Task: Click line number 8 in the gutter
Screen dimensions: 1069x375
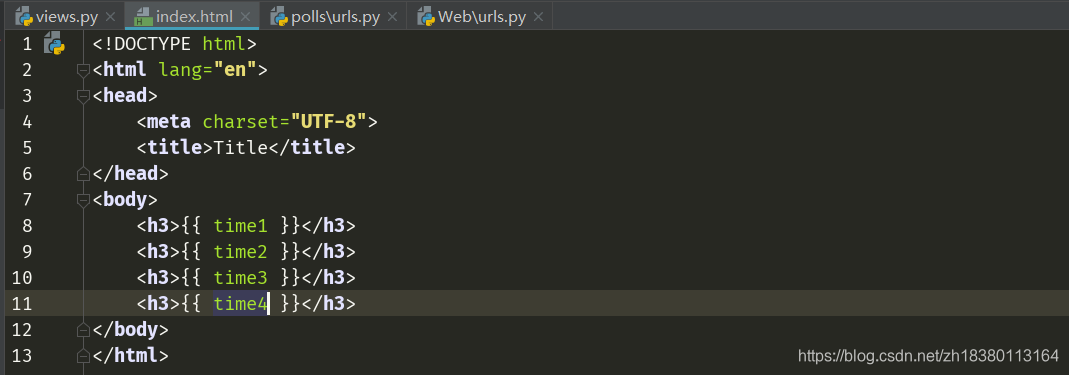Action: 27,226
